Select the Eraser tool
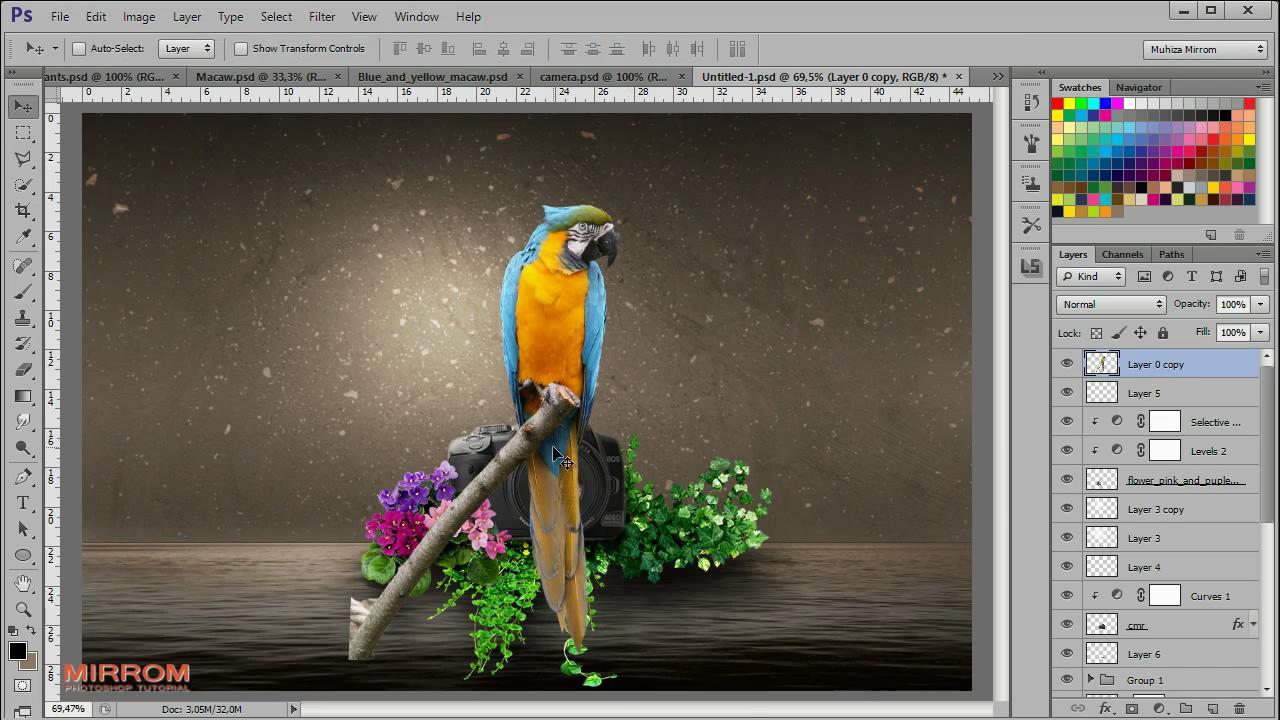This screenshot has height=720, width=1280. click(x=23, y=370)
